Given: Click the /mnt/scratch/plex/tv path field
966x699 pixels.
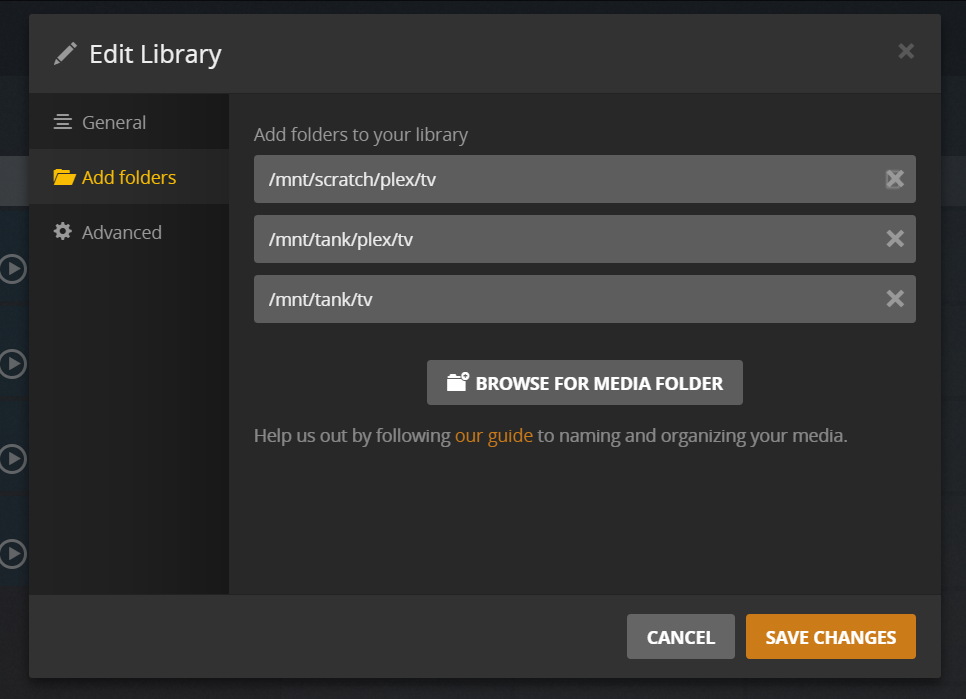Looking at the screenshot, I should (560, 179).
